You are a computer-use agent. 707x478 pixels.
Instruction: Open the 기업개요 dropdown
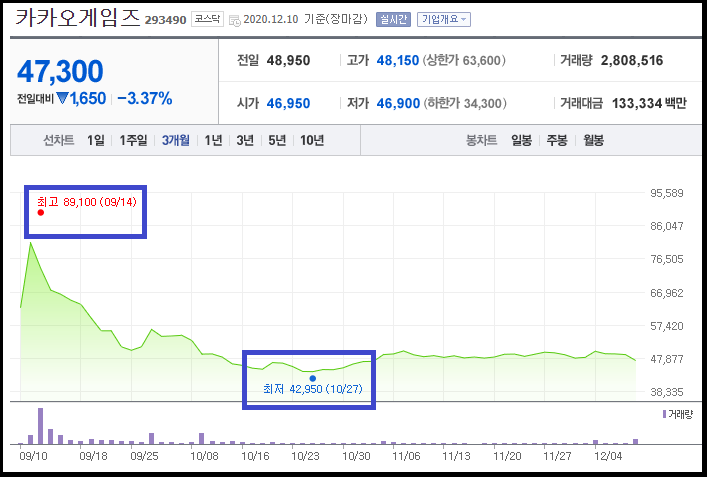444,19
